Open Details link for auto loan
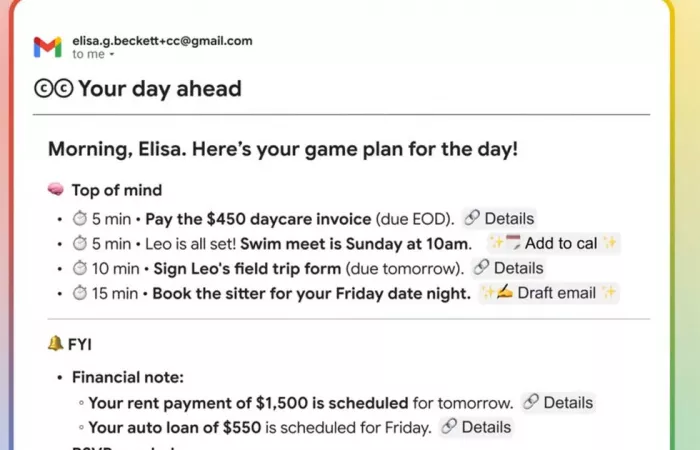 click(x=476, y=427)
